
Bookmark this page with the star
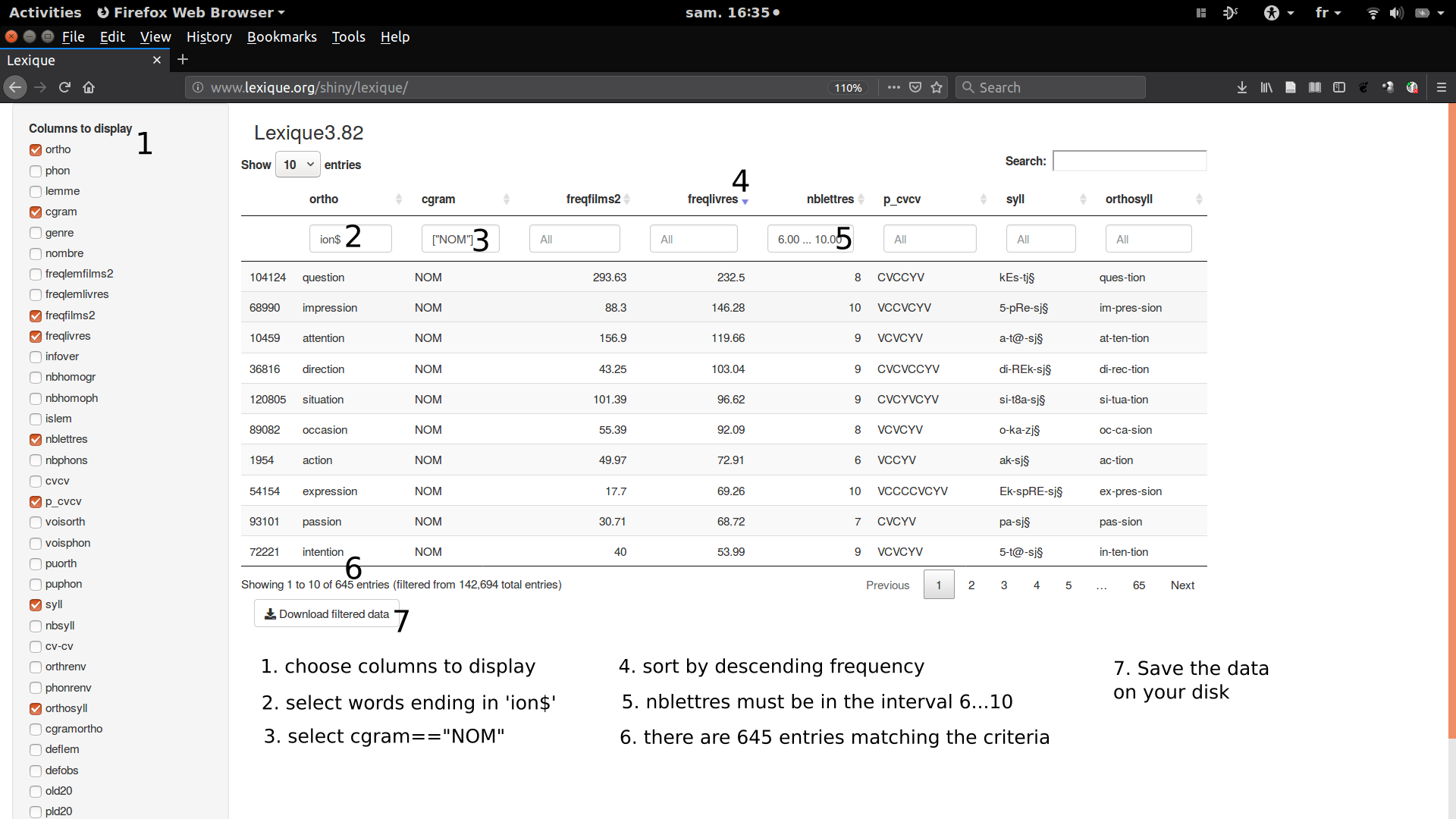(937, 87)
